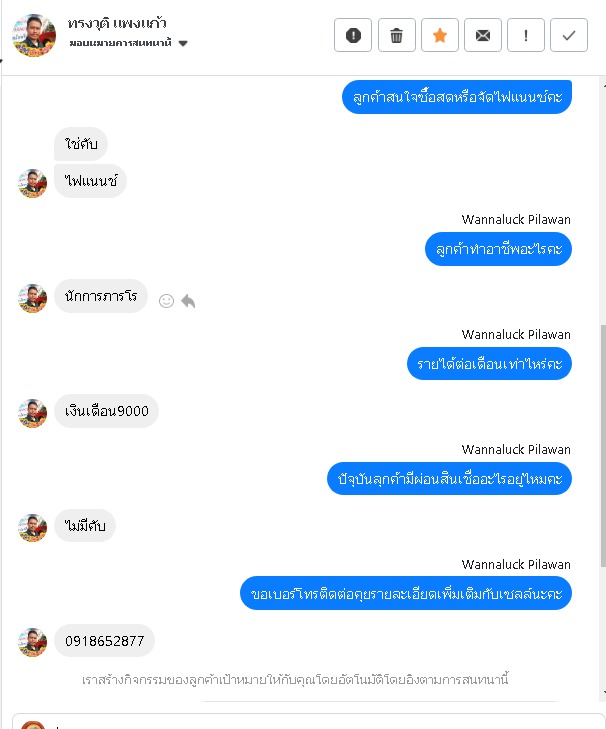606x729 pixels.
Task: Mark conversation unread with envelope icon
Action: (x=483, y=35)
